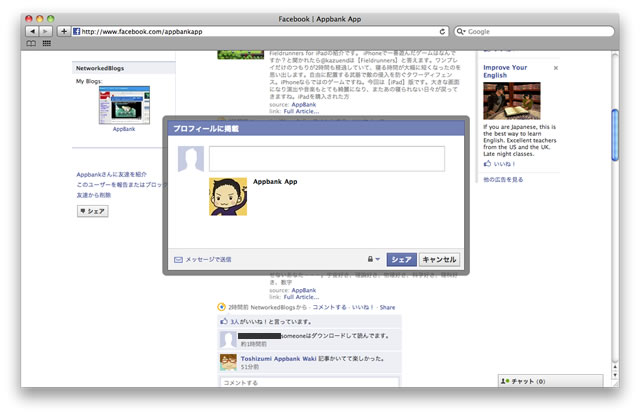The height and width of the screenshot is (416, 640).
Task: Click Facebook favicon in address bar
Action: point(76,31)
